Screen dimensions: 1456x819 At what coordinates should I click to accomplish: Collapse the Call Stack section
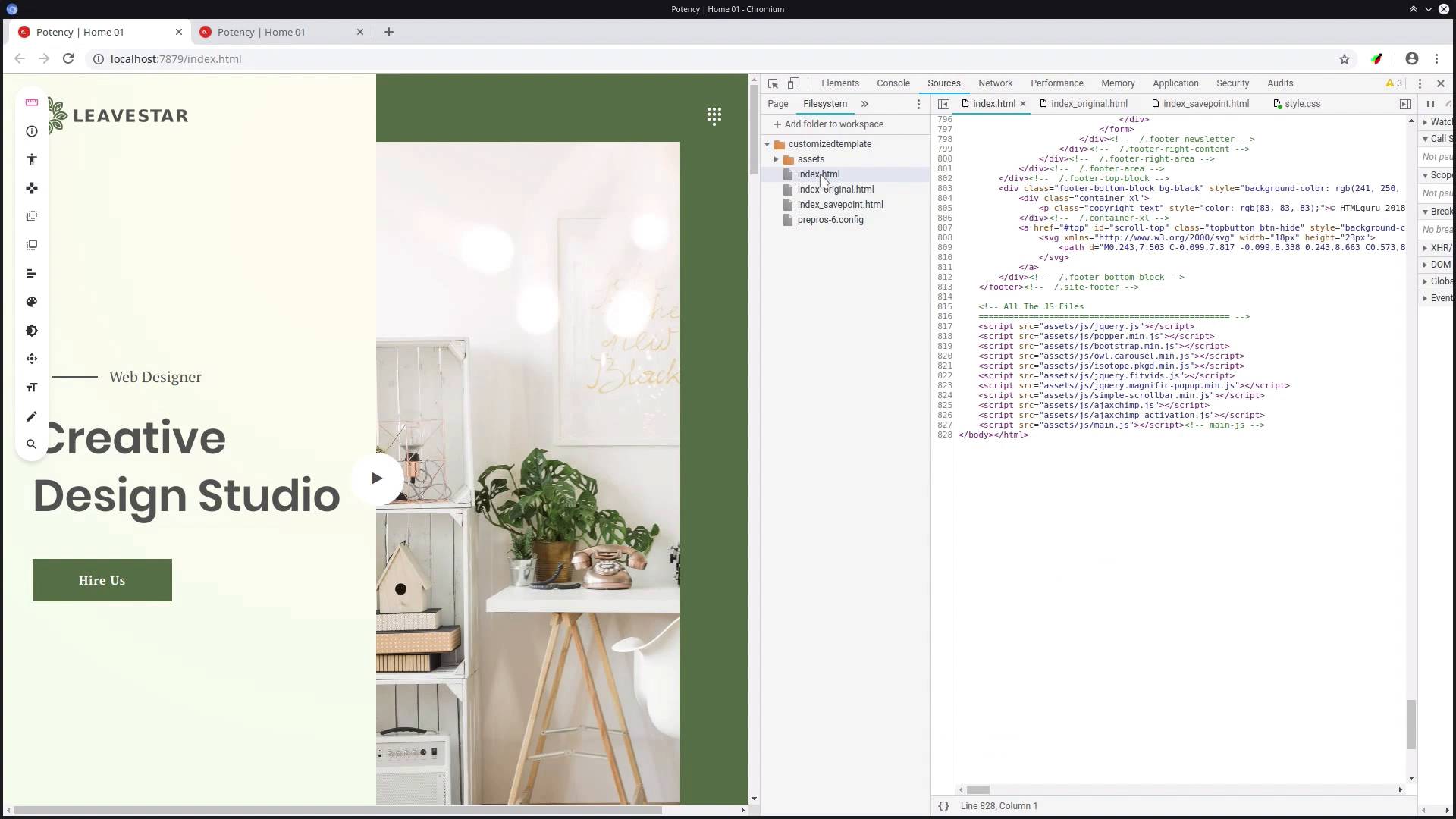click(1437, 139)
